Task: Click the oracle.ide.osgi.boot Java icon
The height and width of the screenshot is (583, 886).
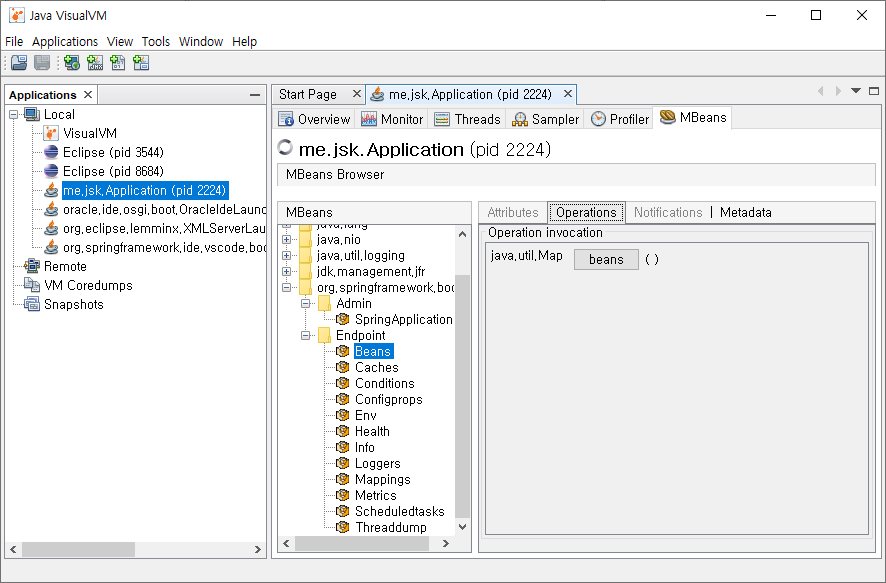Action: [x=51, y=210]
